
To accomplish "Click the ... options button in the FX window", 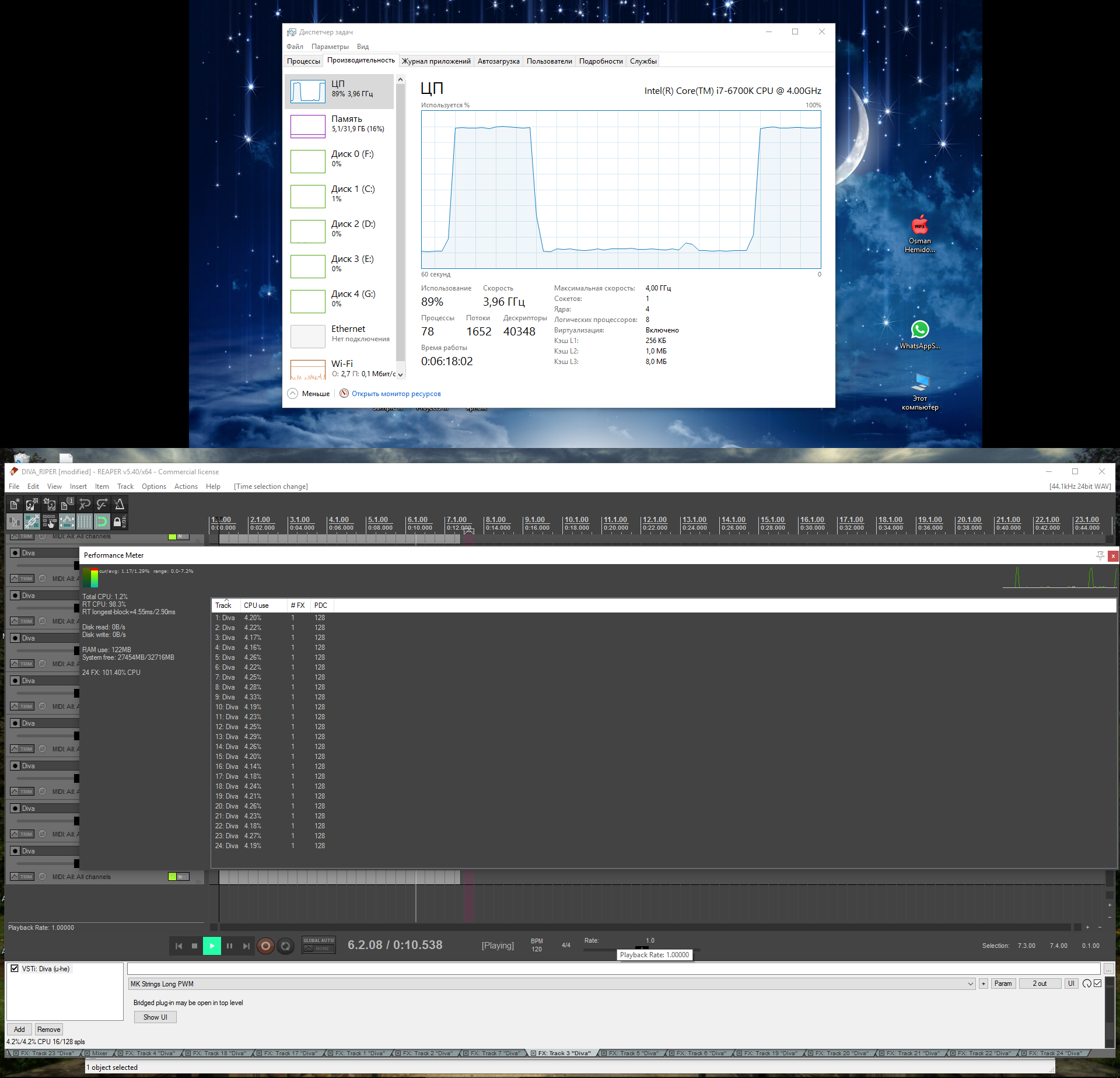I will [x=1108, y=969].
